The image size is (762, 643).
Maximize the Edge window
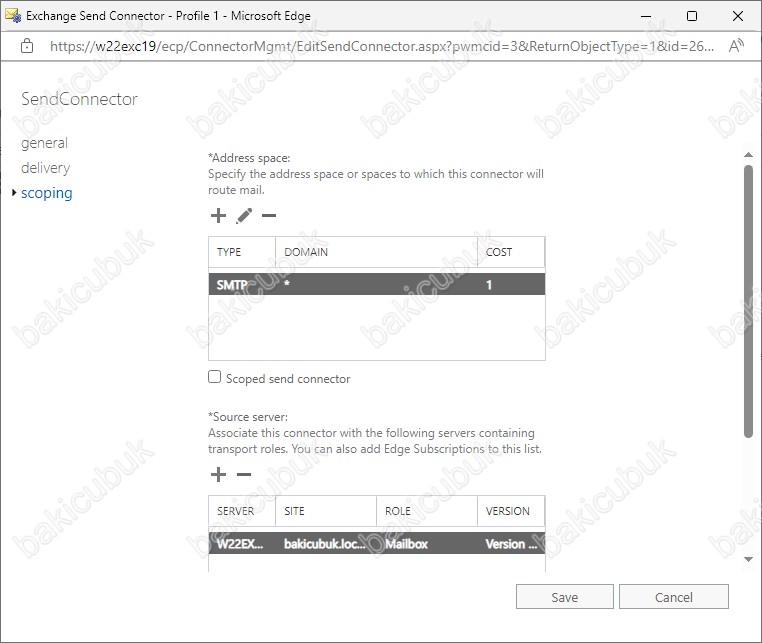(692, 16)
